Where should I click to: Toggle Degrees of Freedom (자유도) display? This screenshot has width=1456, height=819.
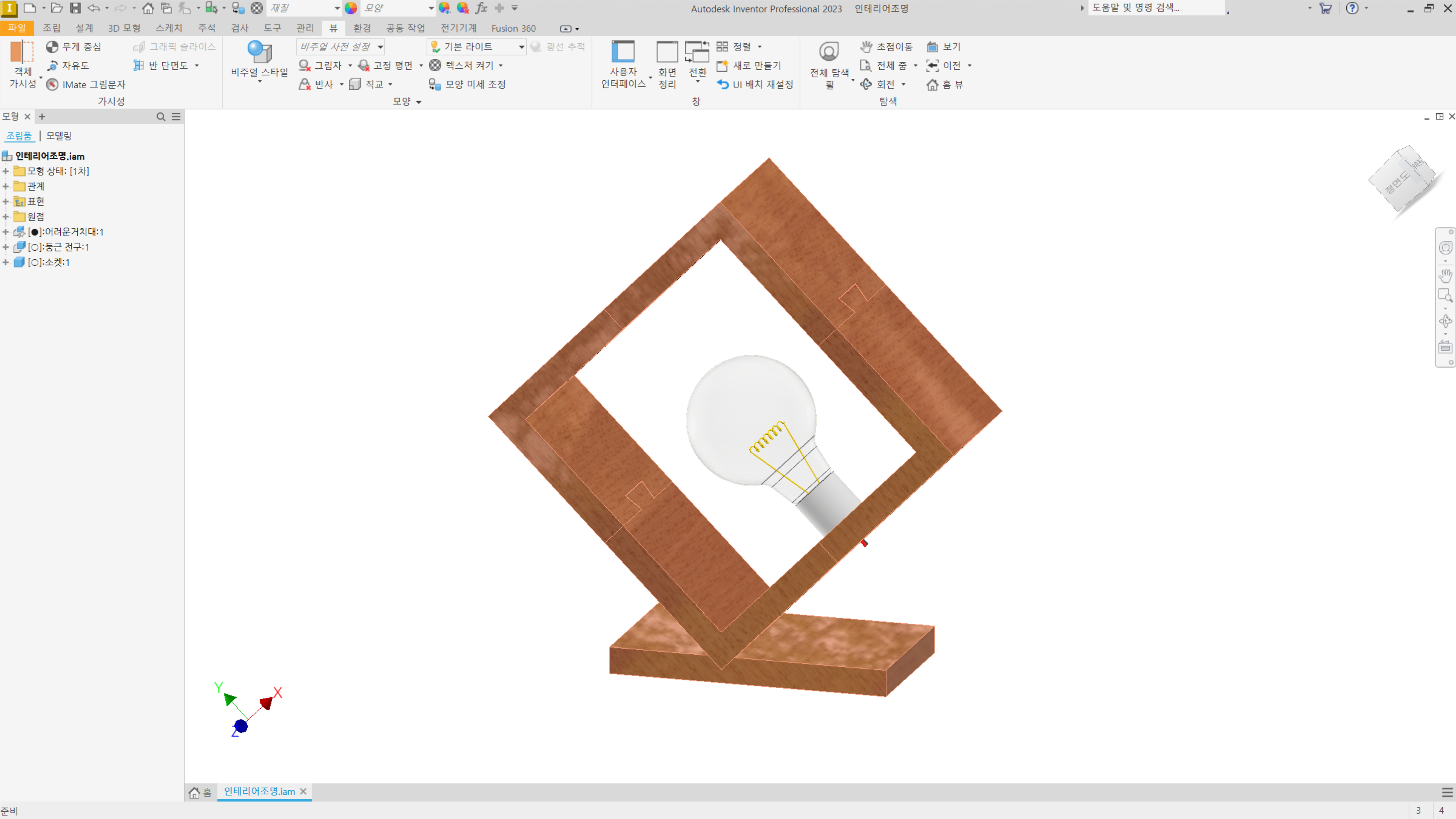point(68,66)
